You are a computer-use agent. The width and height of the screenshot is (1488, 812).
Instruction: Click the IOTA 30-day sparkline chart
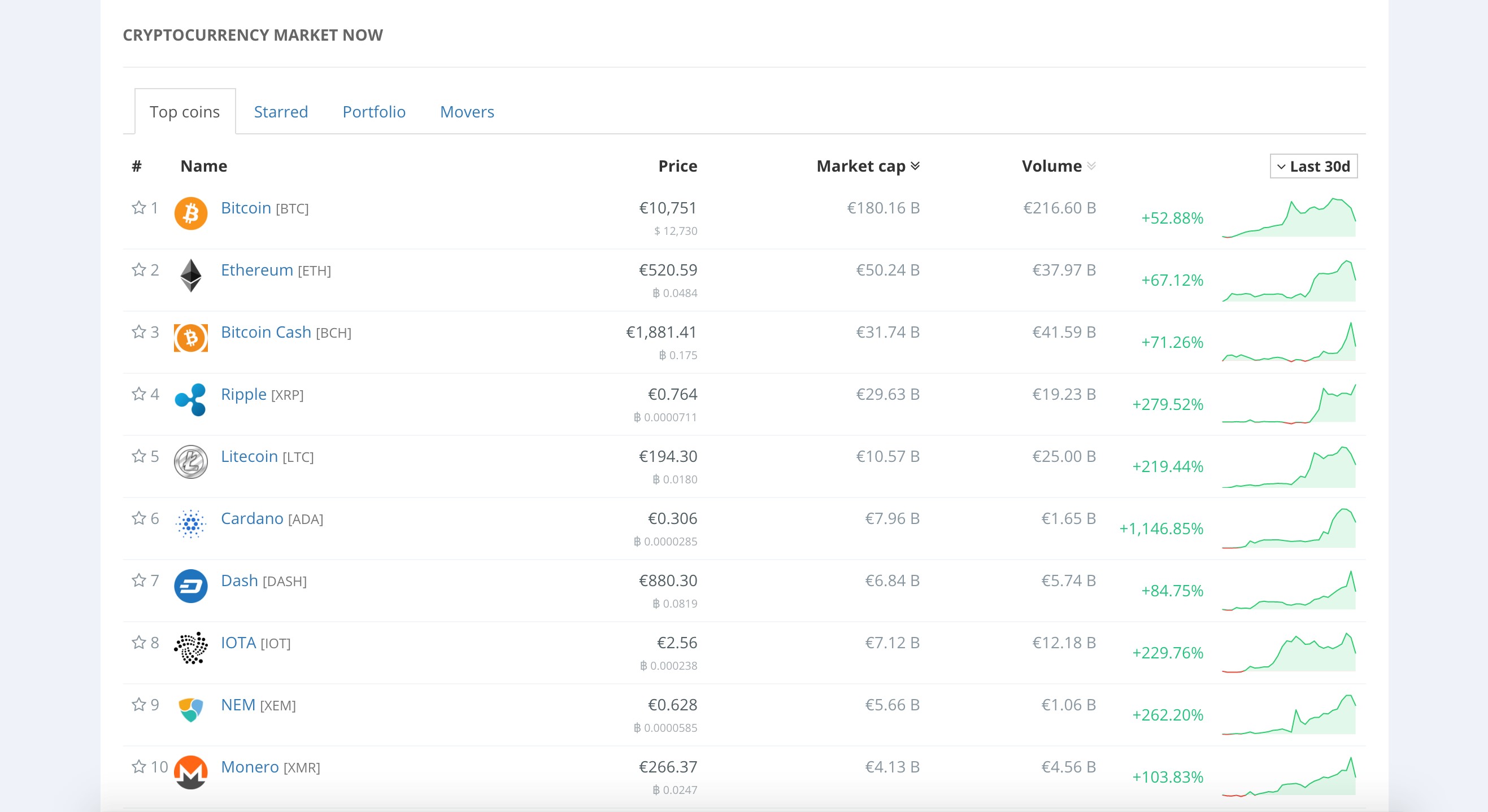[x=1289, y=652]
